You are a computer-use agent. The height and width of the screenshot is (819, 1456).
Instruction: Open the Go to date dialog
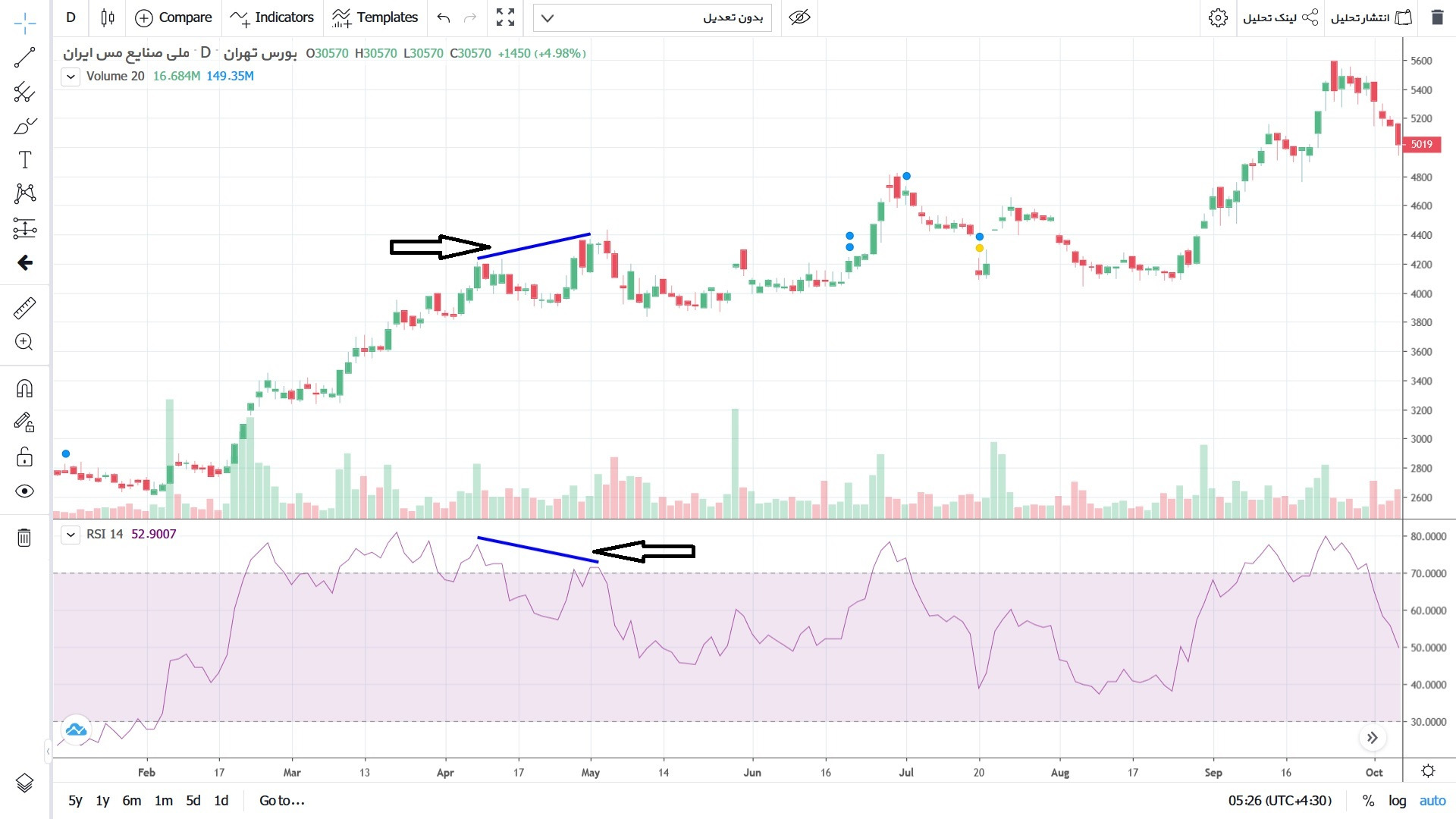(x=281, y=801)
